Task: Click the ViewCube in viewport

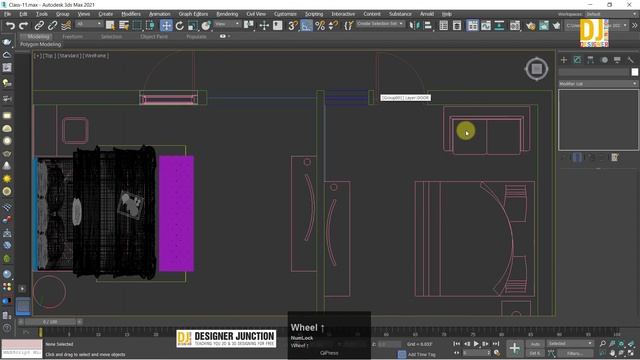Action: point(536,69)
